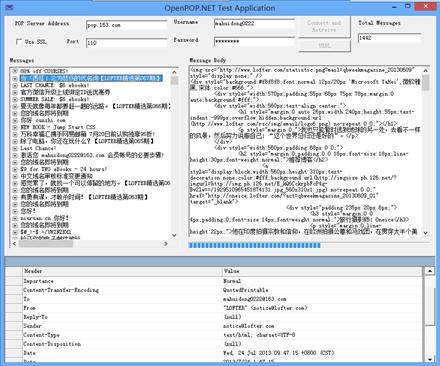Click the 'From' header row cell
This screenshot has width=440, height=366.
pos(123,308)
